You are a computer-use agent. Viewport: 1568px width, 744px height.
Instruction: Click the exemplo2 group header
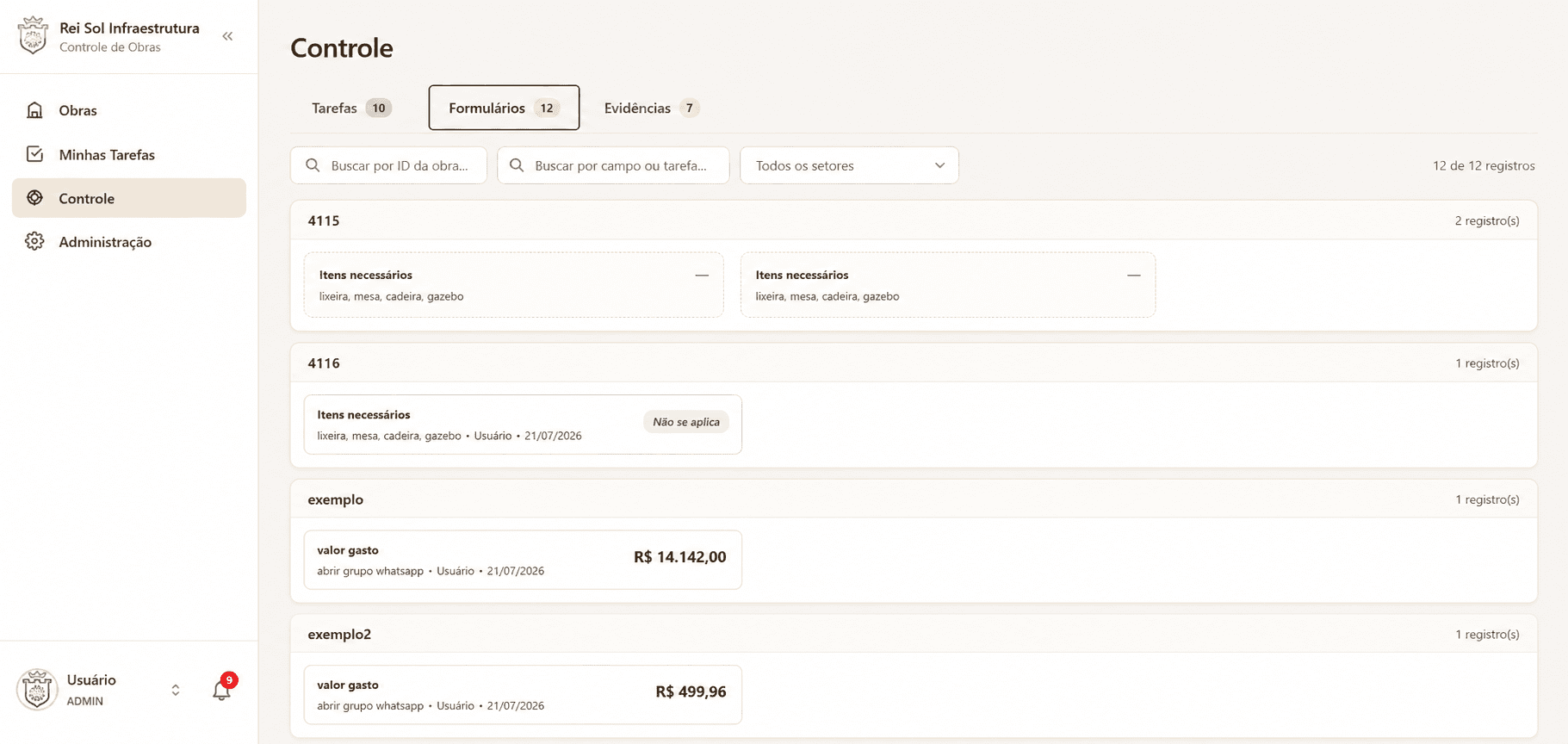[914, 634]
